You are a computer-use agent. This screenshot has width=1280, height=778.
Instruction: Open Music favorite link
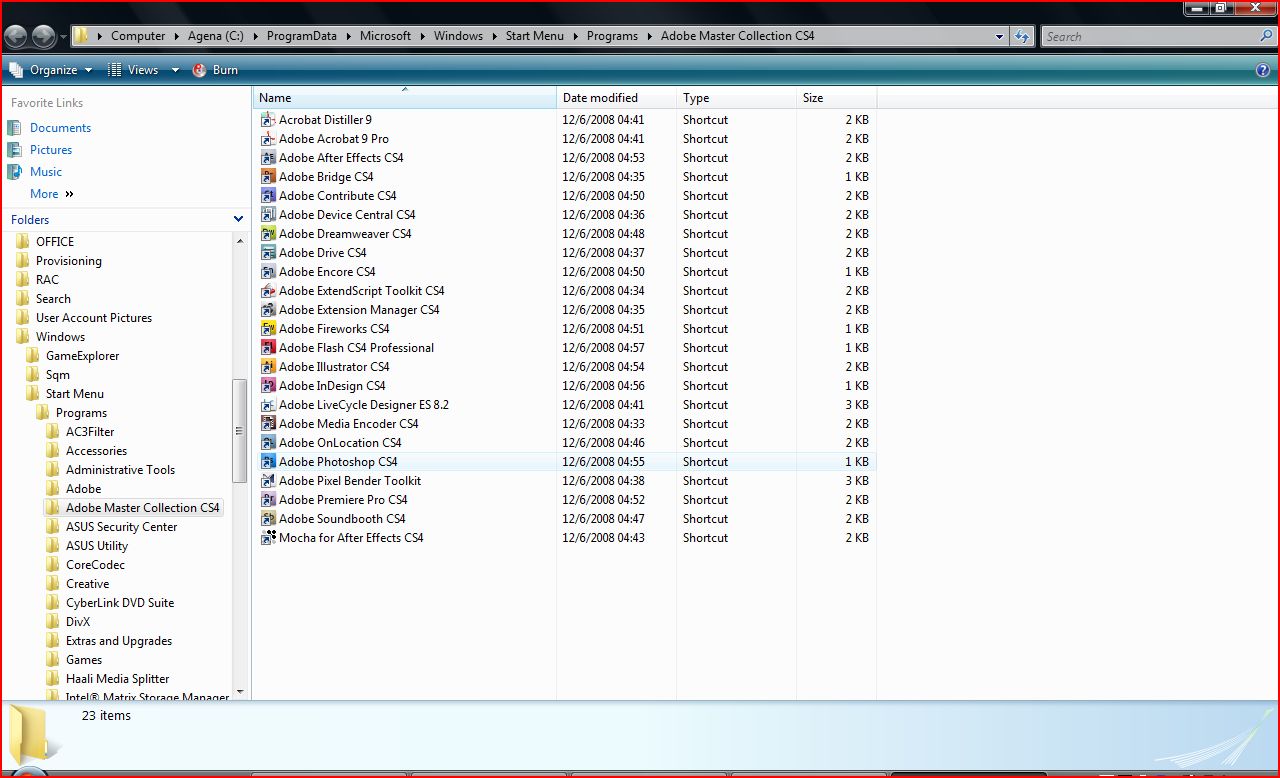point(46,172)
